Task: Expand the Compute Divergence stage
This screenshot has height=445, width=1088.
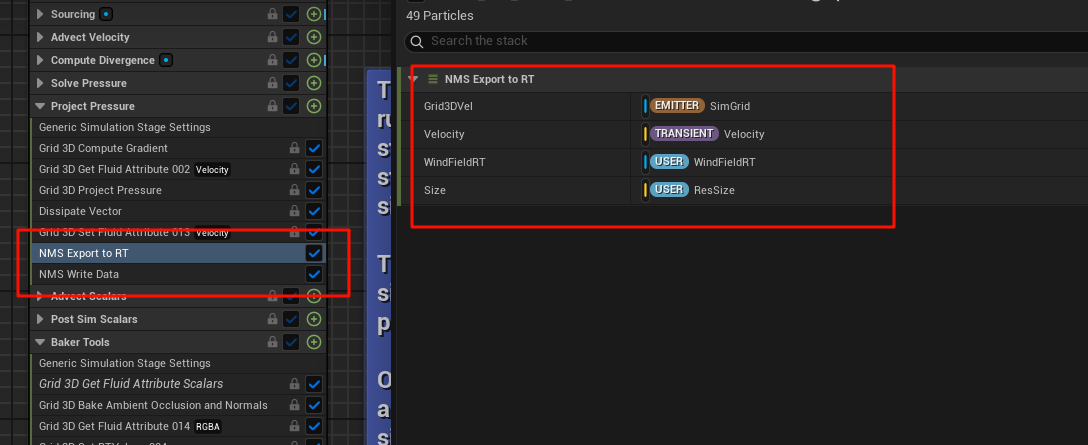Action: click(41, 61)
